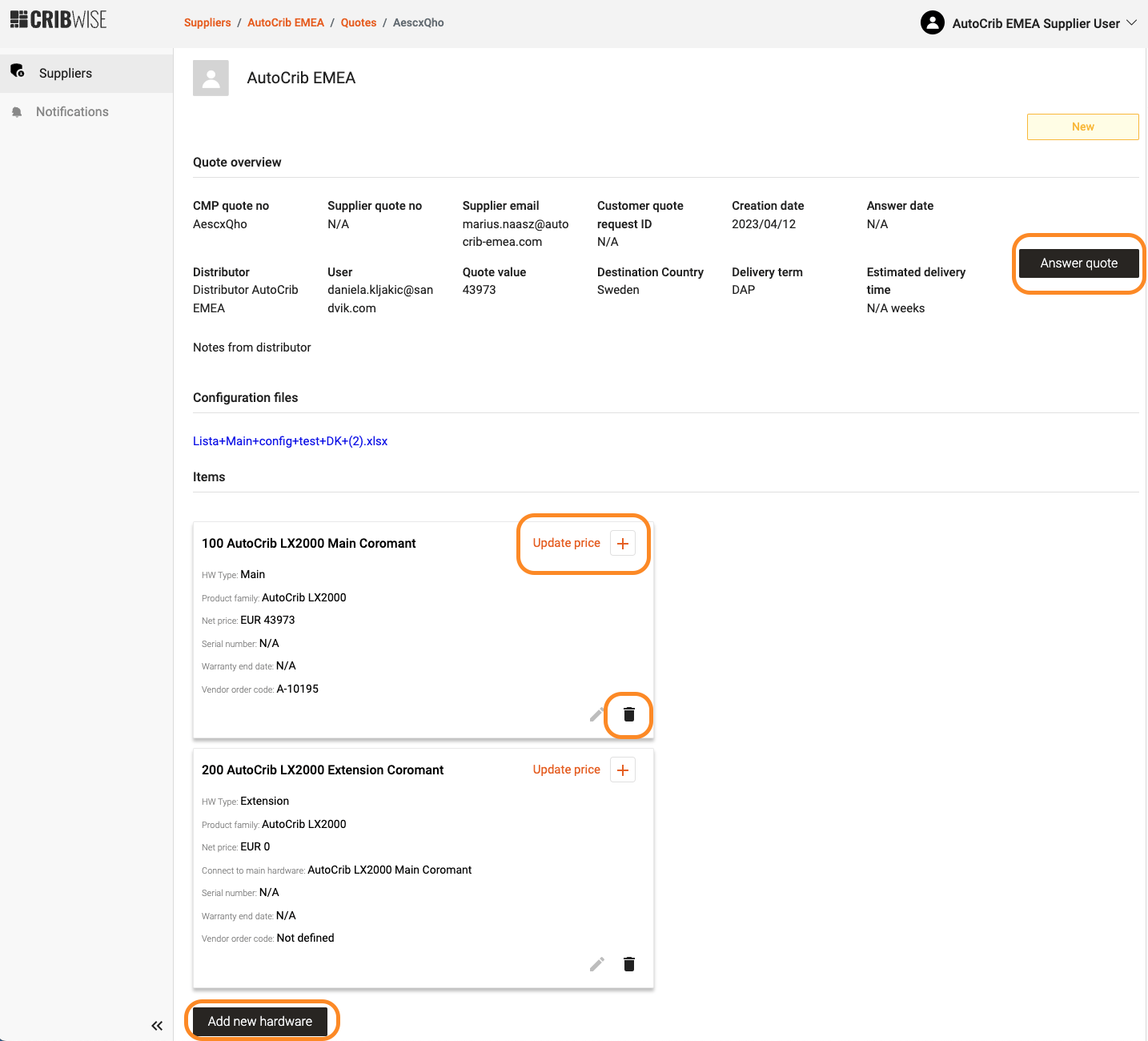Viewport: 1148px width, 1041px height.
Task: Open Notifications in the sidebar
Action: click(72, 112)
